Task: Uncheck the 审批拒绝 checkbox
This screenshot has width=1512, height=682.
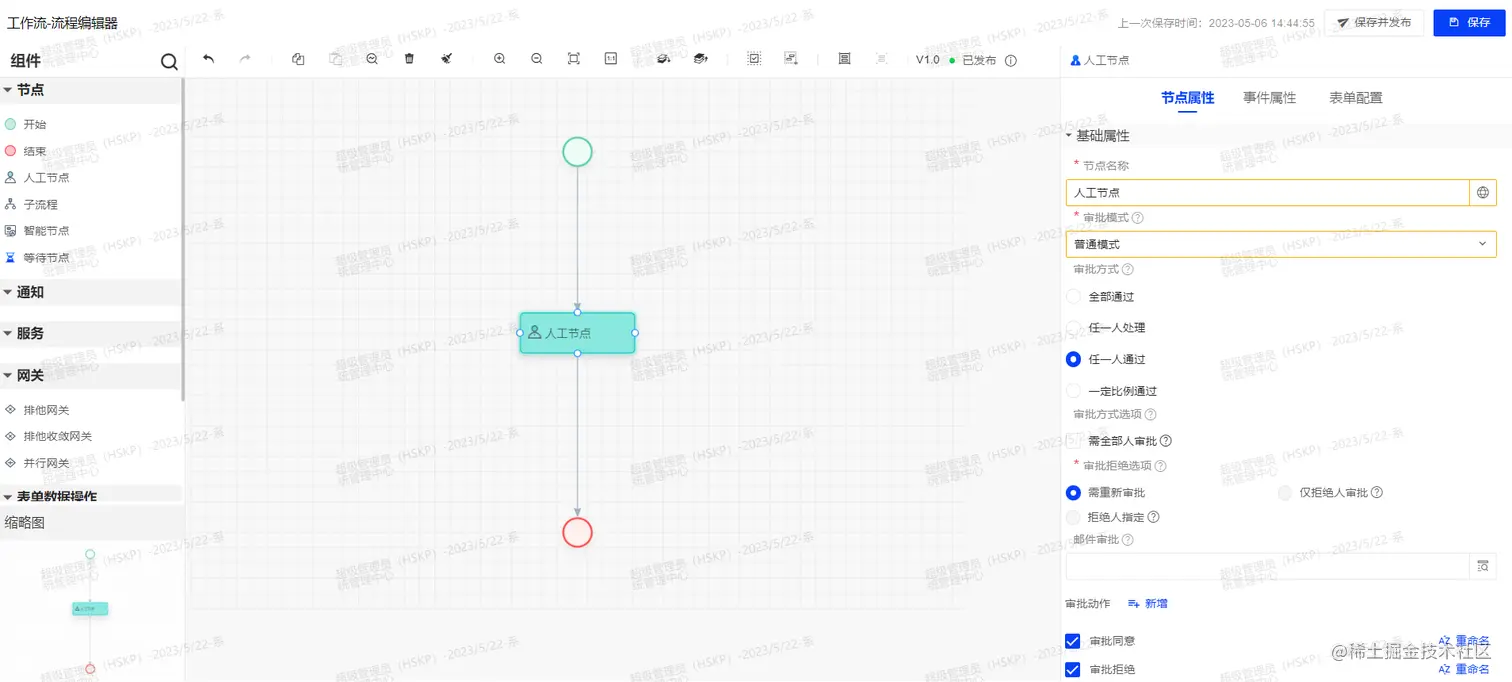Action: (1073, 670)
